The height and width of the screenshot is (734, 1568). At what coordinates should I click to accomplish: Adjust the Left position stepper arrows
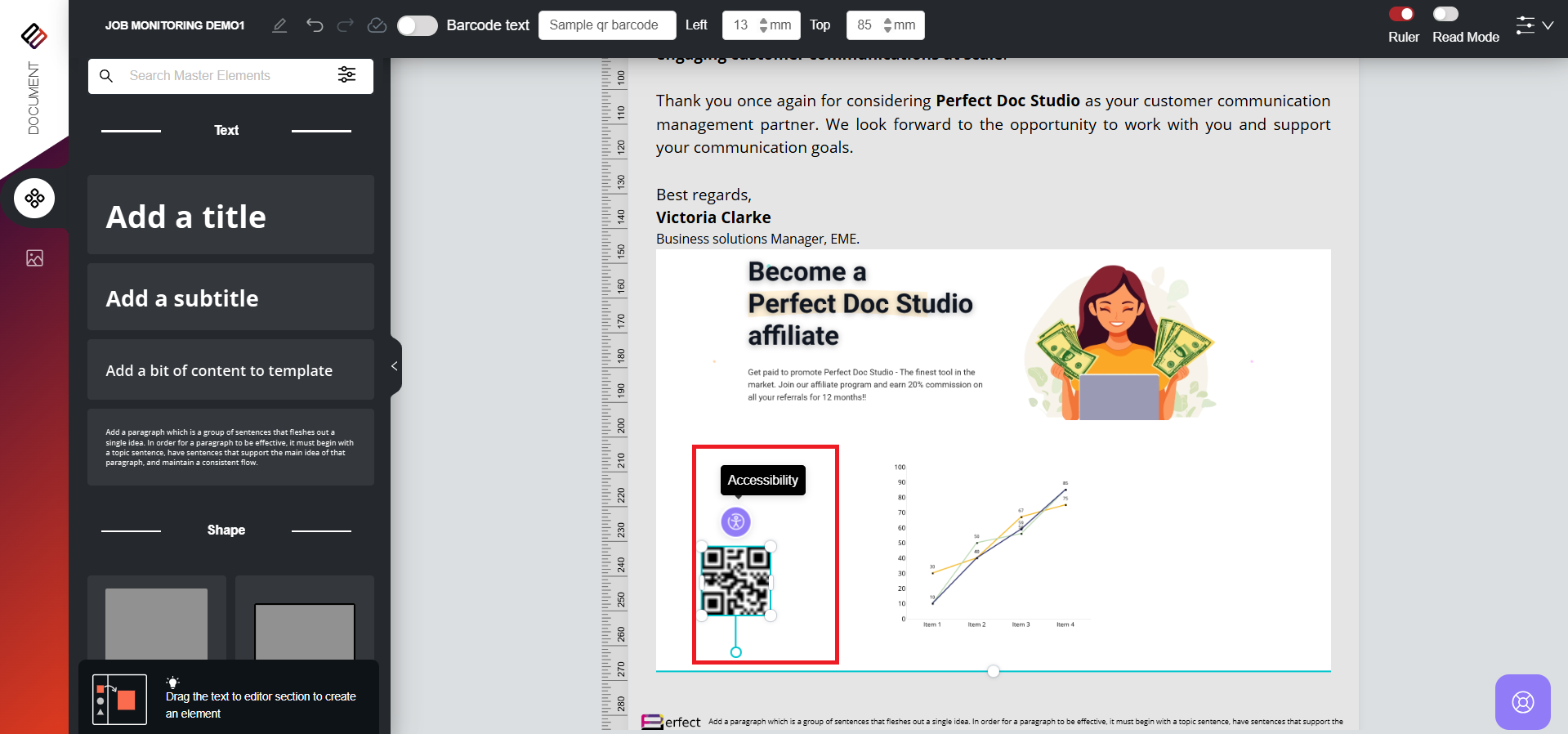tap(763, 25)
